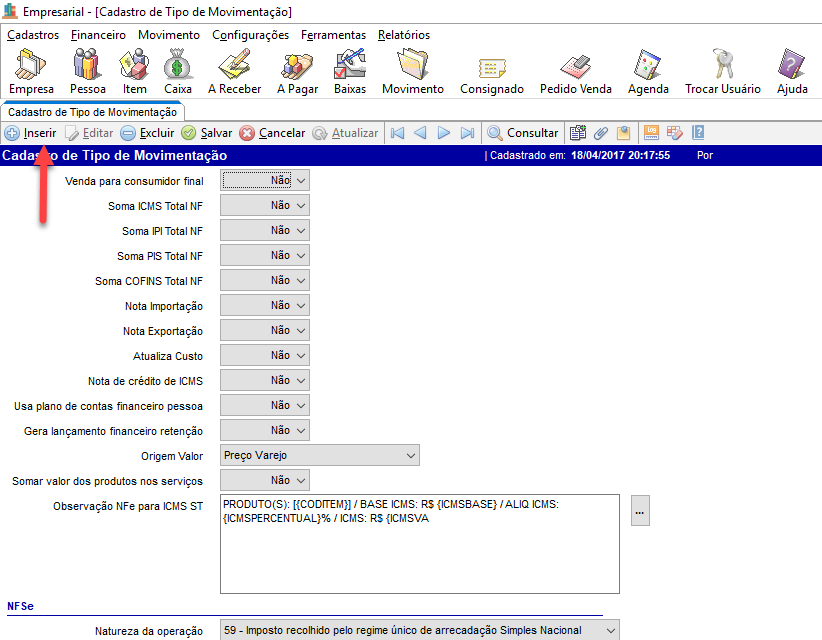
Task: Click the Caixa toolbar icon
Action: (x=178, y=70)
